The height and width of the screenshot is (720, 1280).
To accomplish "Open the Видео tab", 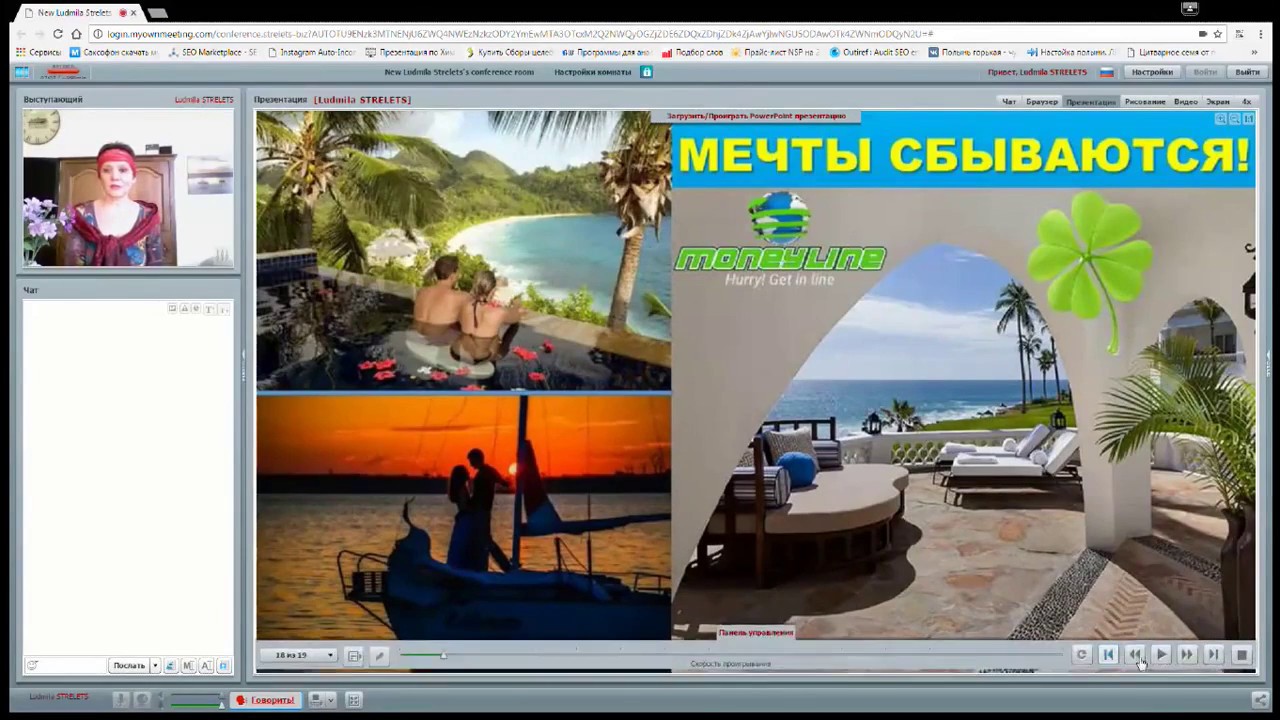I will [x=1186, y=102].
